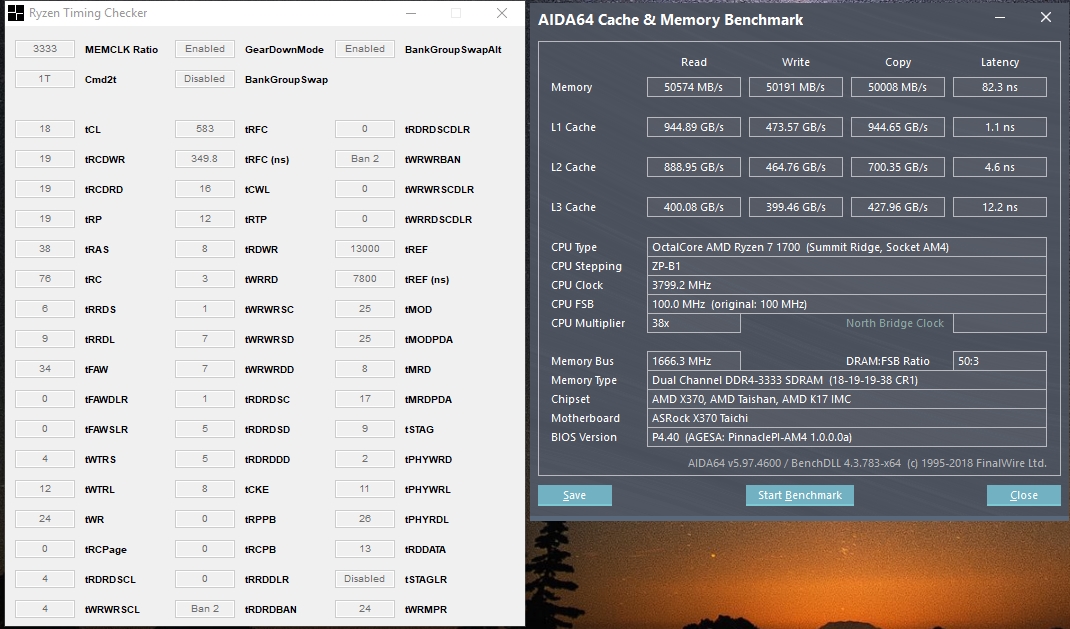
Task: Click the DRAM:FSB Ratio value field
Action: [999, 361]
